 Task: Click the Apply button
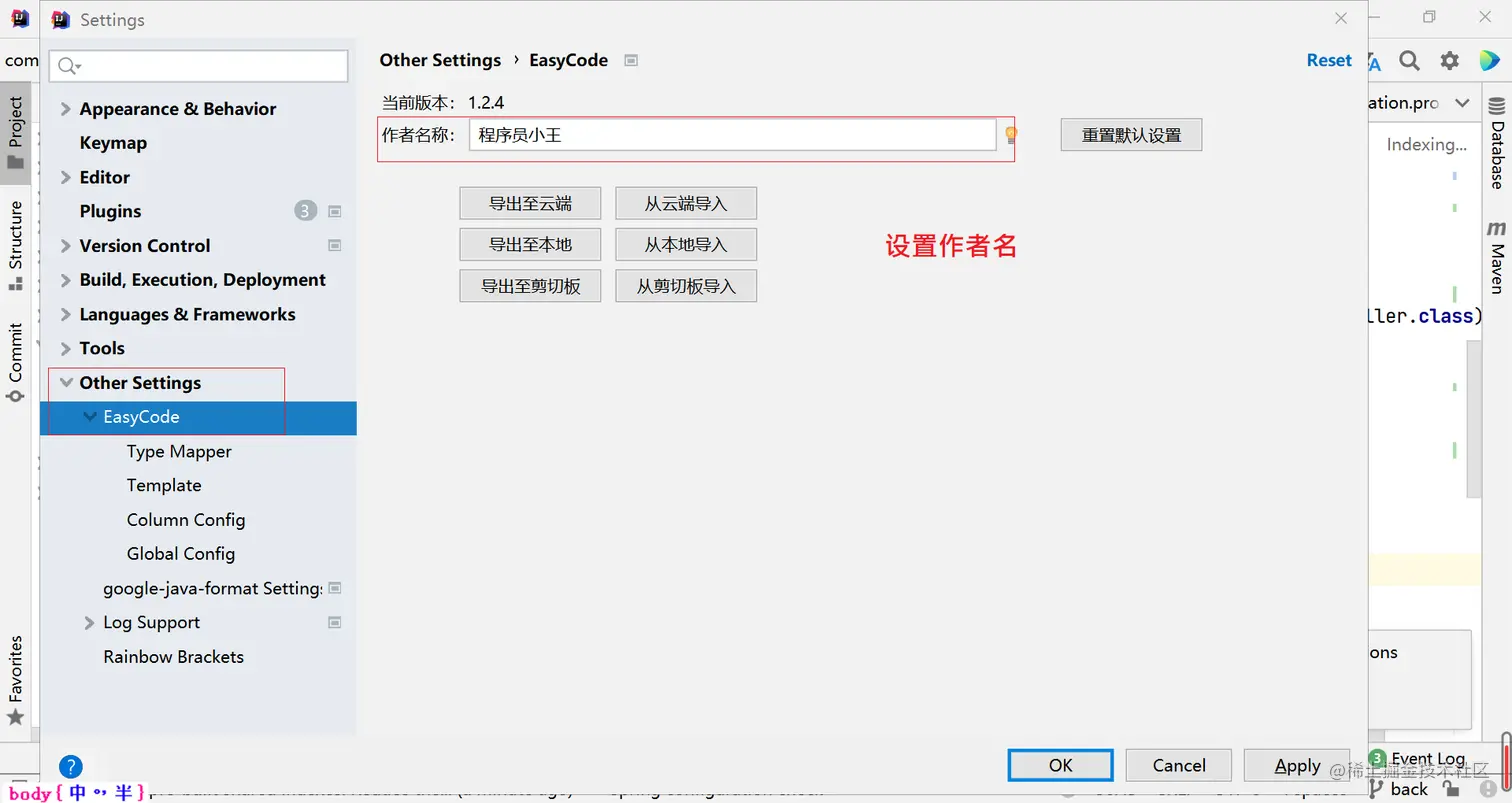(x=1297, y=765)
